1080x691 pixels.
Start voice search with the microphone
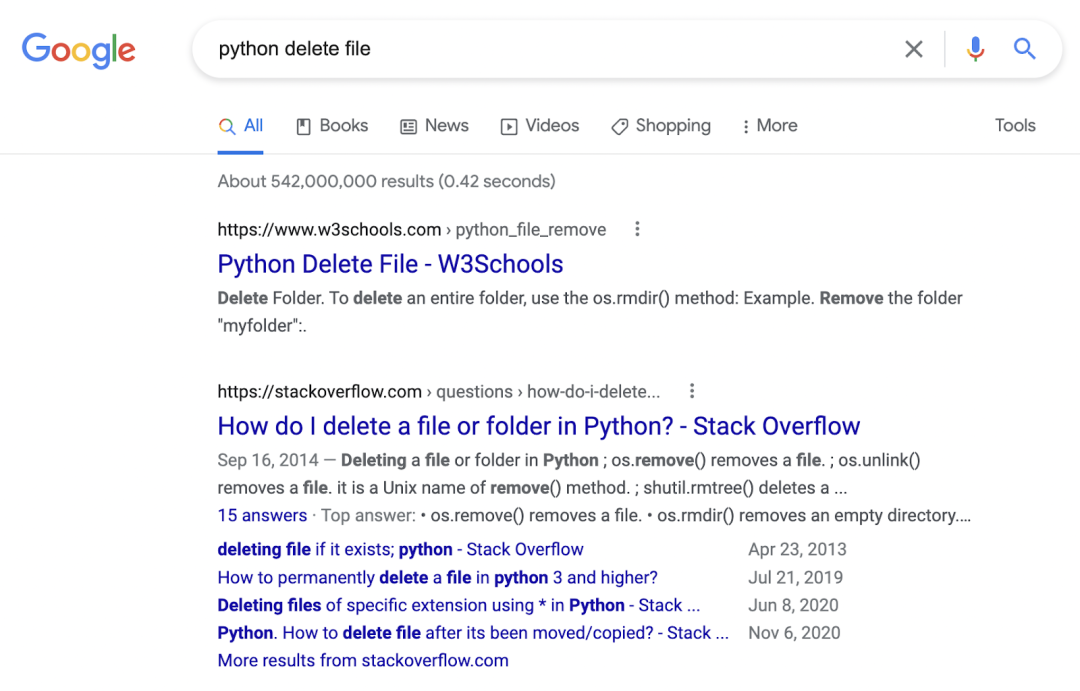pyautogui.click(x=975, y=49)
